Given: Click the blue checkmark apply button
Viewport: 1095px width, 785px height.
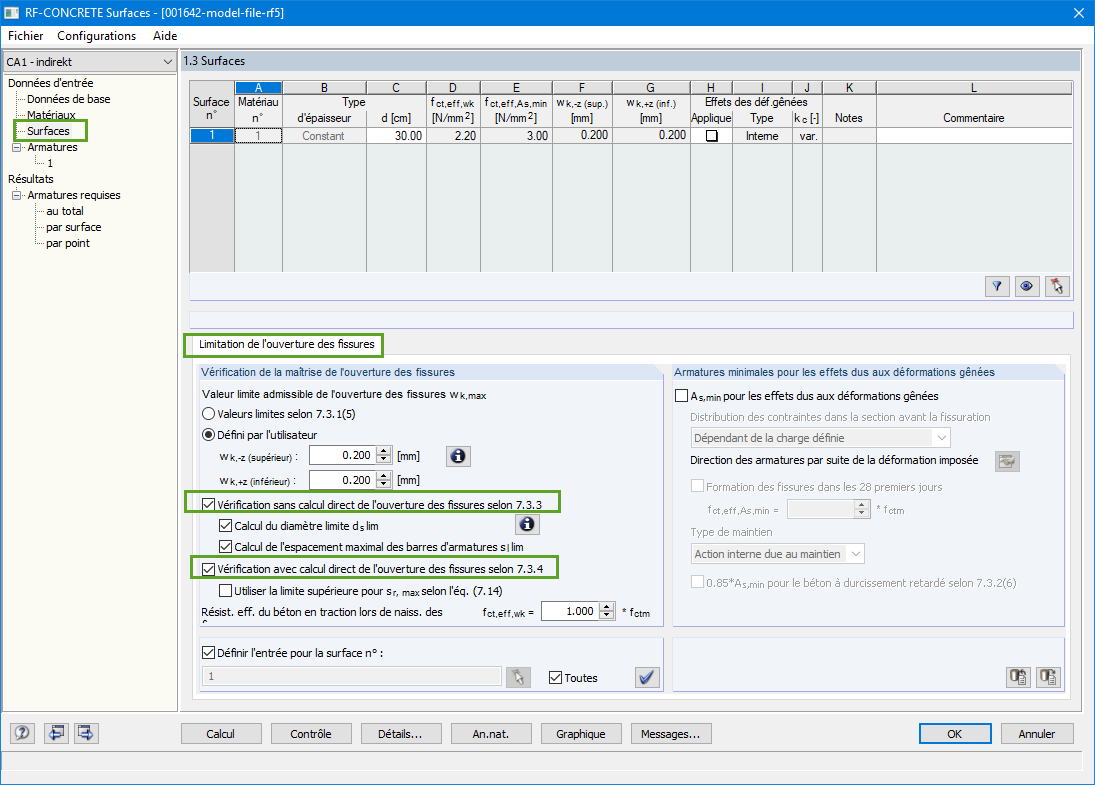Looking at the screenshot, I should tap(647, 677).
